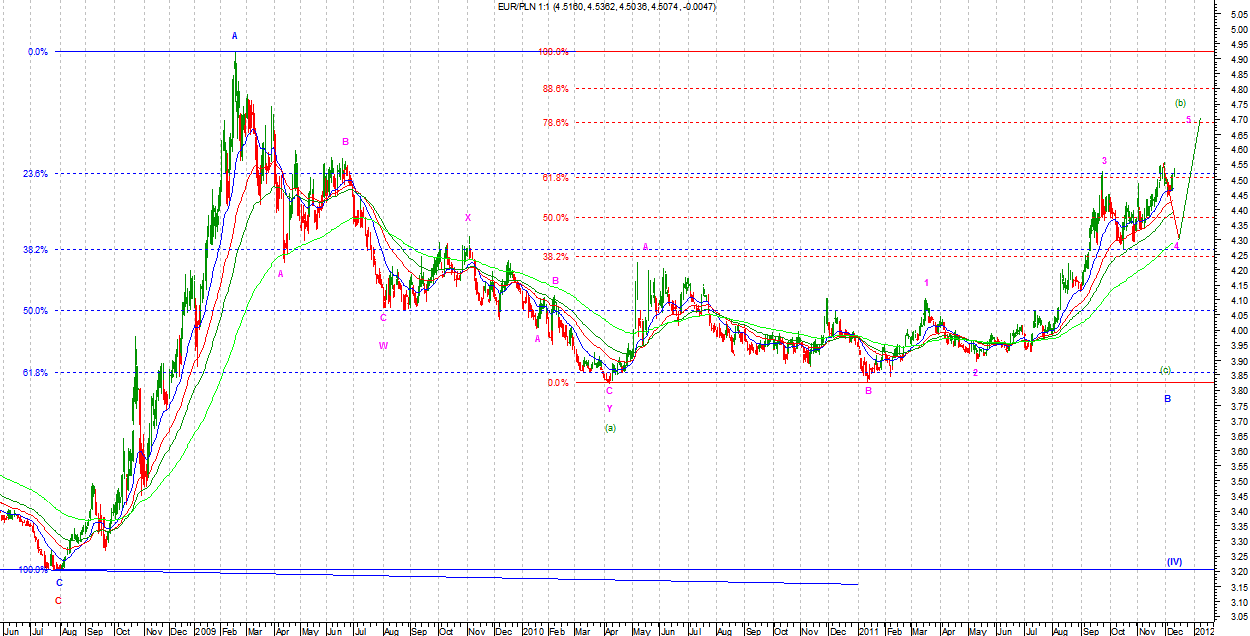This screenshot has width=1250, height=636.
Task: Click the blue 0.0% Fibonacci label
Action: (x=38, y=52)
